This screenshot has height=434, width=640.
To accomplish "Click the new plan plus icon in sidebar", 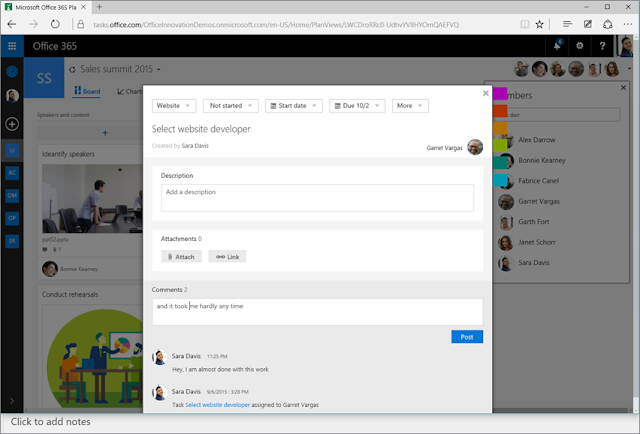I will pyautogui.click(x=12, y=124).
